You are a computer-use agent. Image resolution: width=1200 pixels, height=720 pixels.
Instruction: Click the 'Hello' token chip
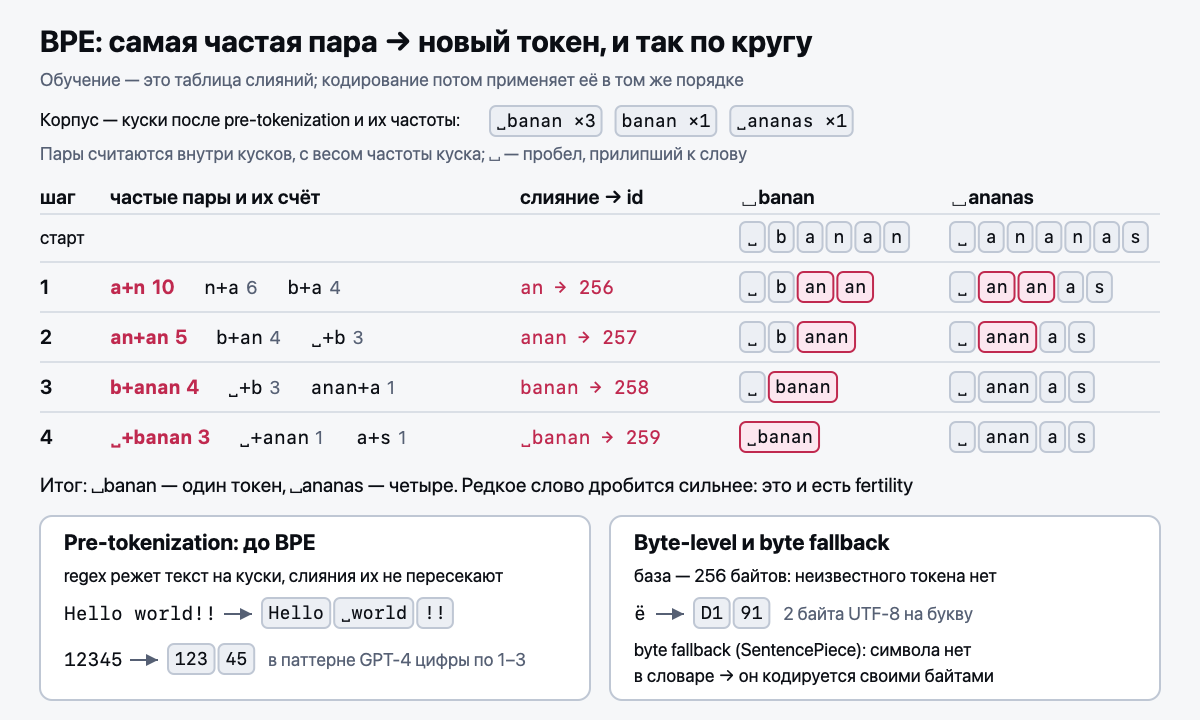296,613
